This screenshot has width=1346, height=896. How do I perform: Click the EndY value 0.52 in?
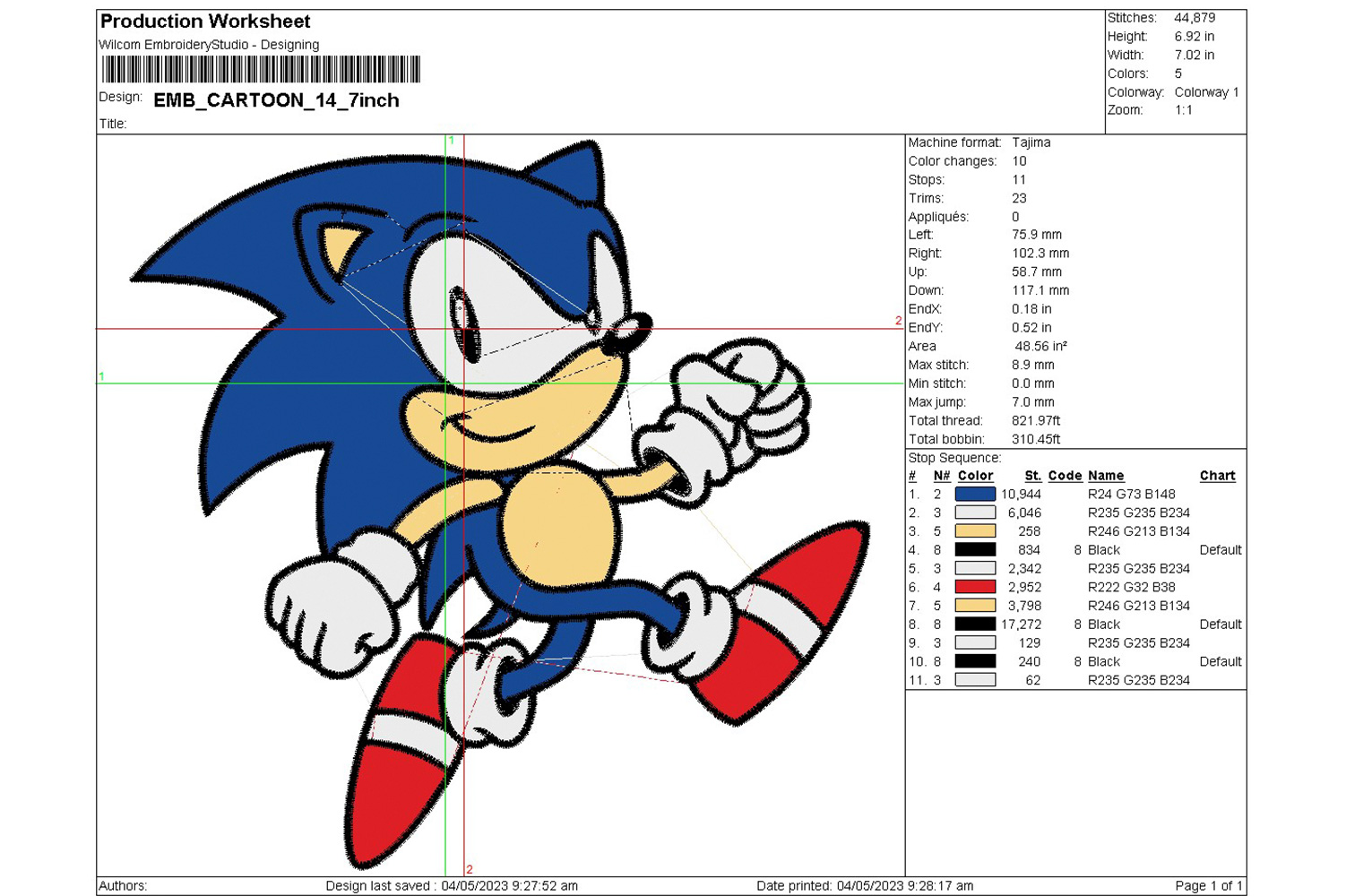[1031, 328]
